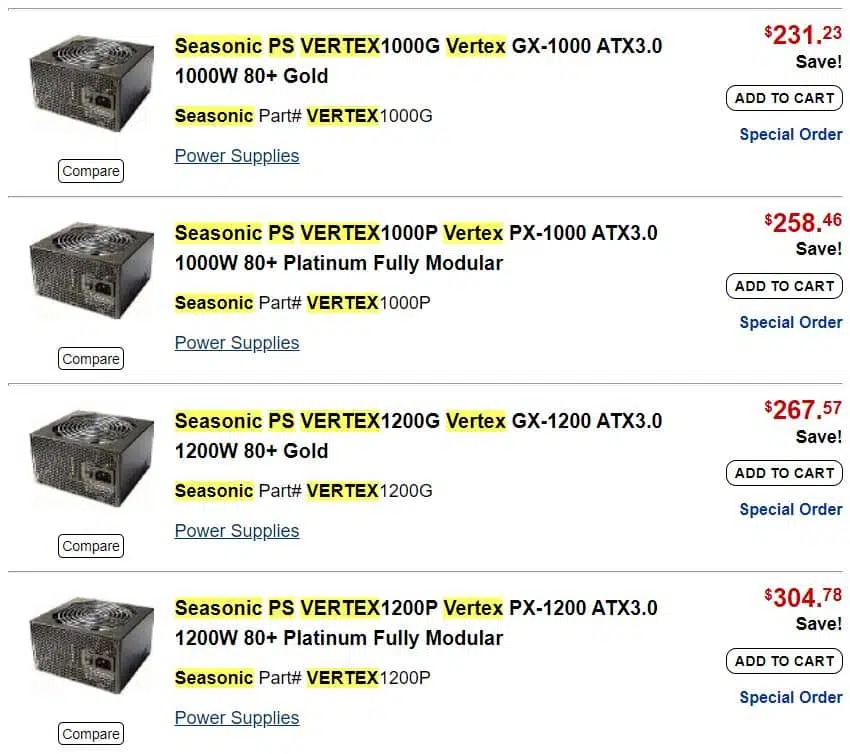Open Power Supplies category under VERTEX1200G
850x754 pixels.
[x=237, y=531]
